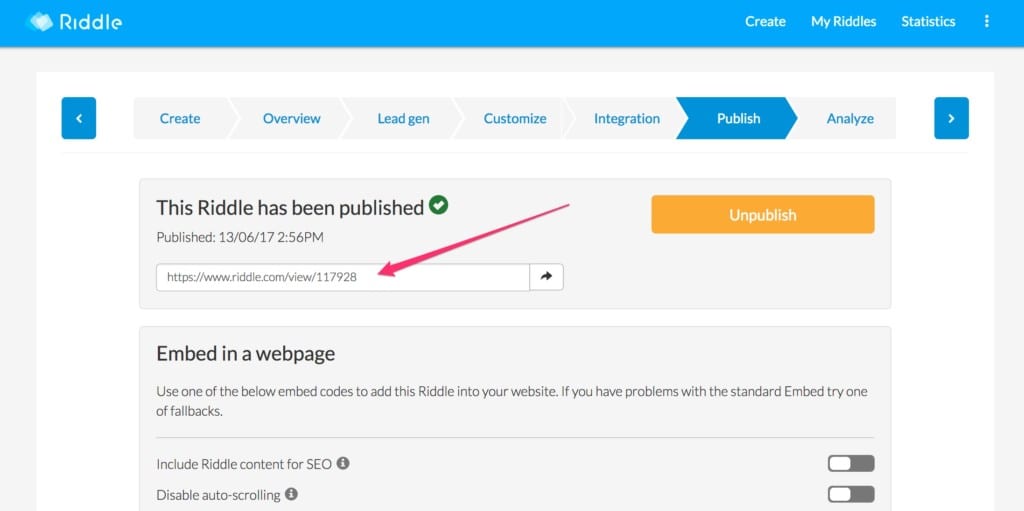The height and width of the screenshot is (511, 1024).
Task: Open the three-dot more options menu
Action: [x=986, y=22]
